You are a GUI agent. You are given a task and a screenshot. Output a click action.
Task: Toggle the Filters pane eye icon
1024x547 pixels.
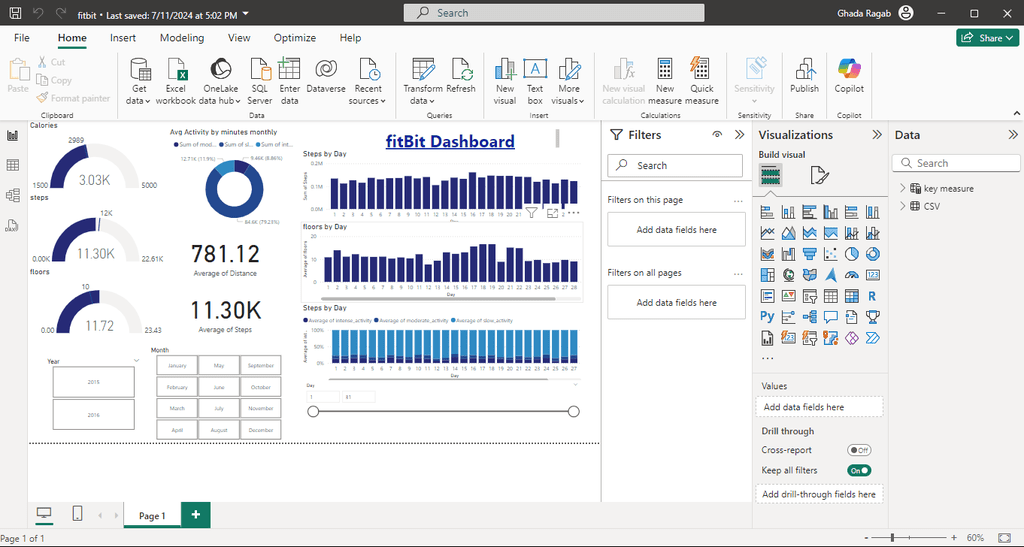click(717, 134)
